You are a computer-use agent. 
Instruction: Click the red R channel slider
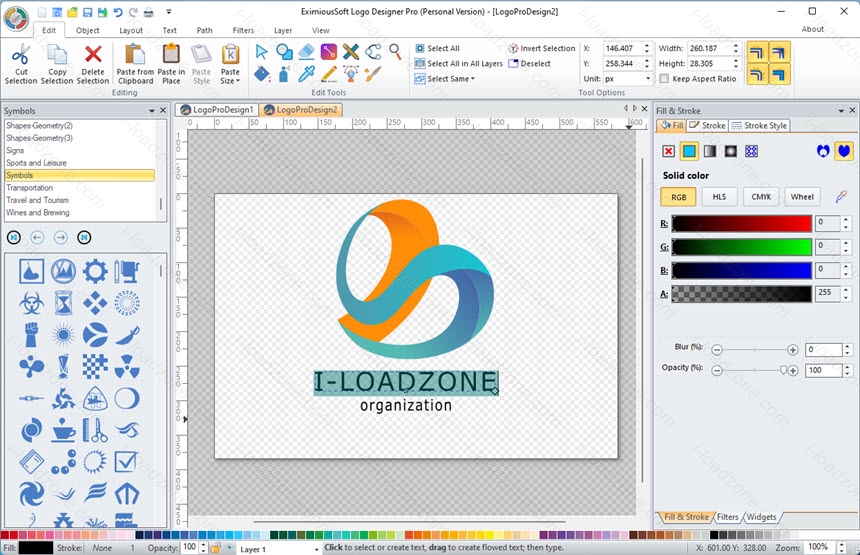click(x=742, y=223)
